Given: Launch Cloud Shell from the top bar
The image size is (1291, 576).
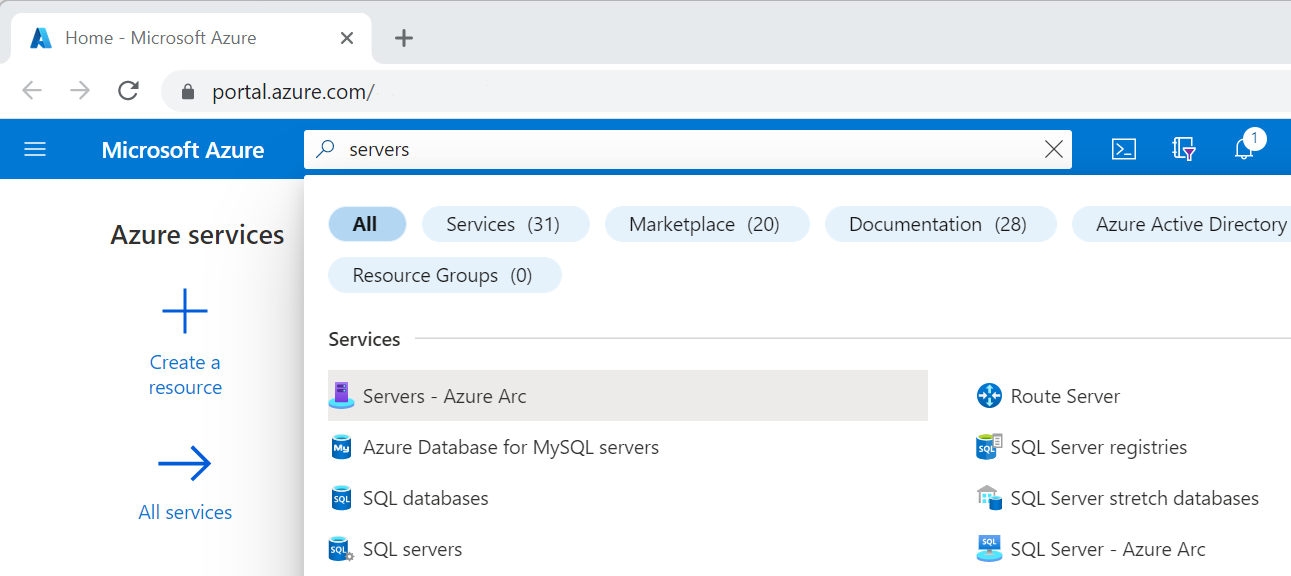Looking at the screenshot, I should pyautogui.click(x=1124, y=150).
